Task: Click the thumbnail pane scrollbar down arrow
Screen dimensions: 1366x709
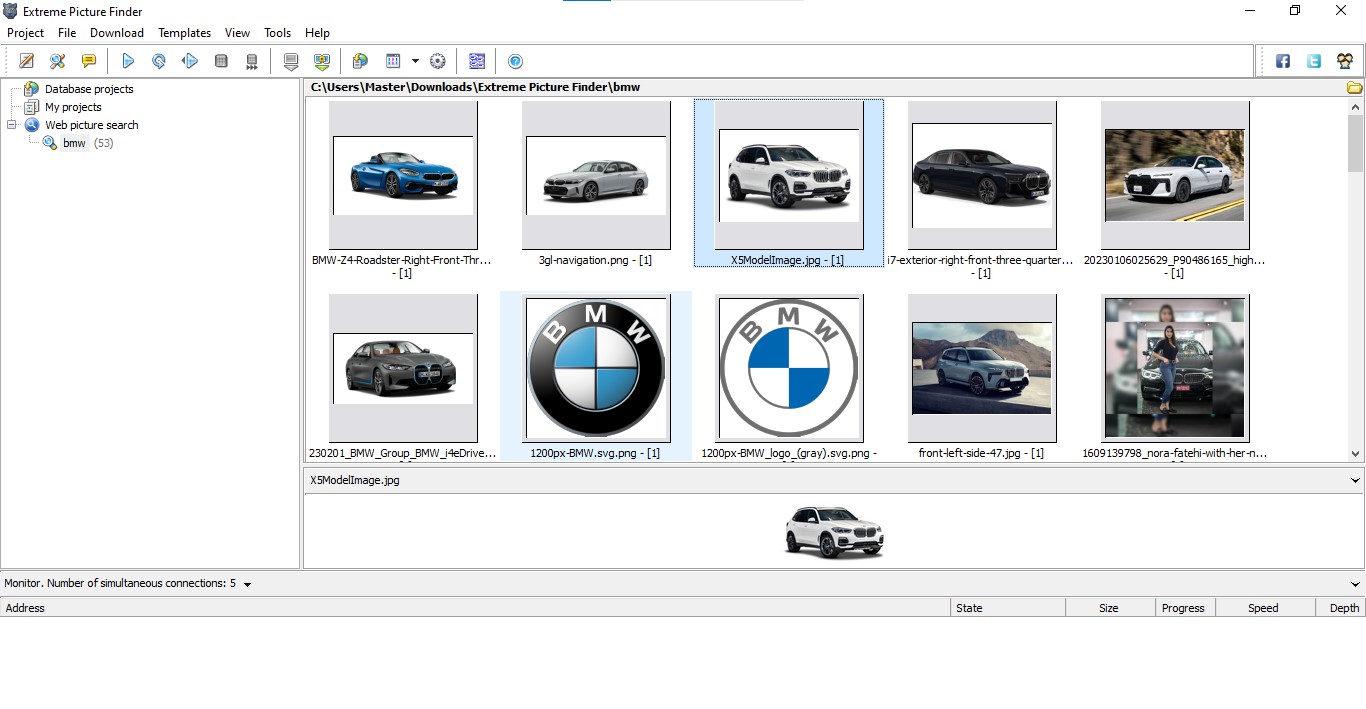Action: coord(1355,453)
